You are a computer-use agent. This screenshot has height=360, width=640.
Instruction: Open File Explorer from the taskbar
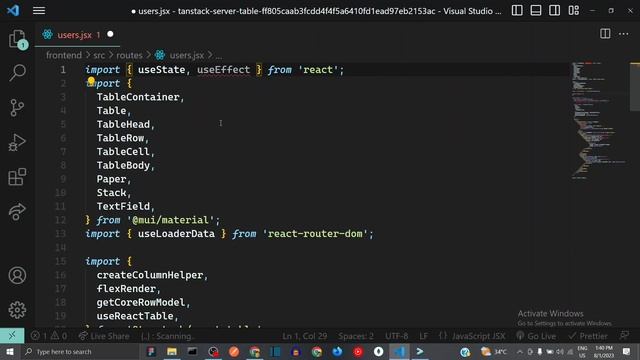172,351
